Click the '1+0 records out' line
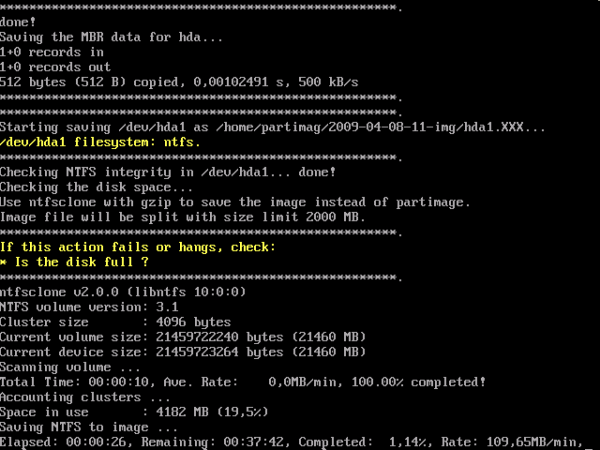Image resolution: width=600 pixels, height=450 pixels. 55,66
